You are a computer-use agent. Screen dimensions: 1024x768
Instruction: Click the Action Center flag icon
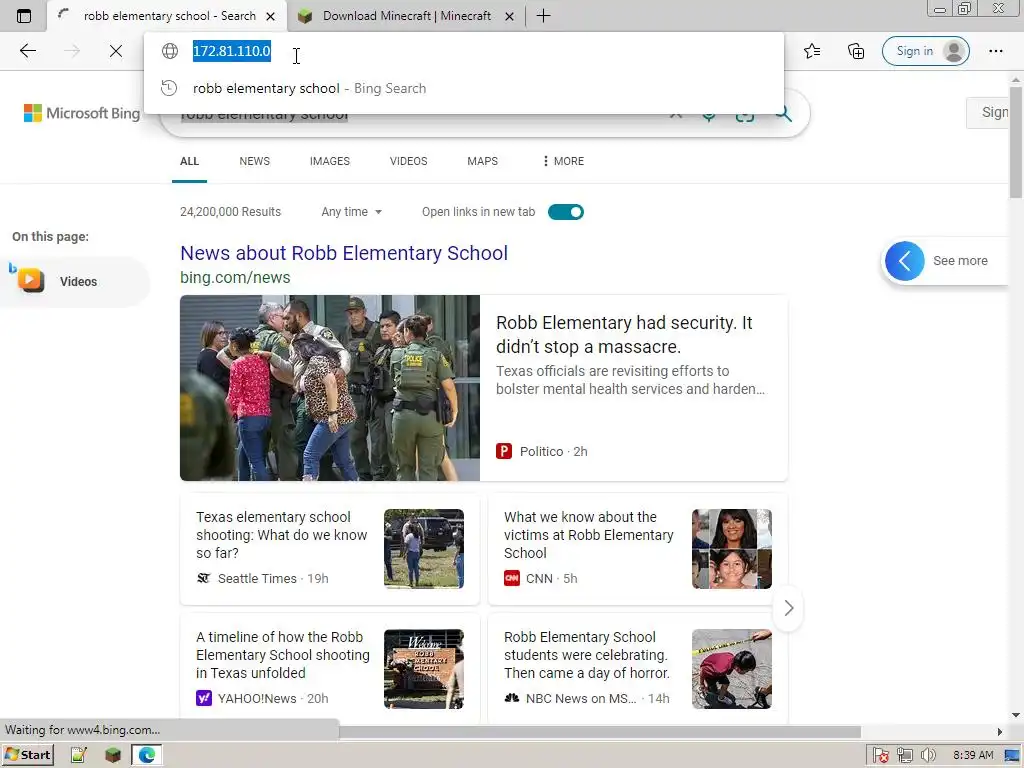coord(880,756)
